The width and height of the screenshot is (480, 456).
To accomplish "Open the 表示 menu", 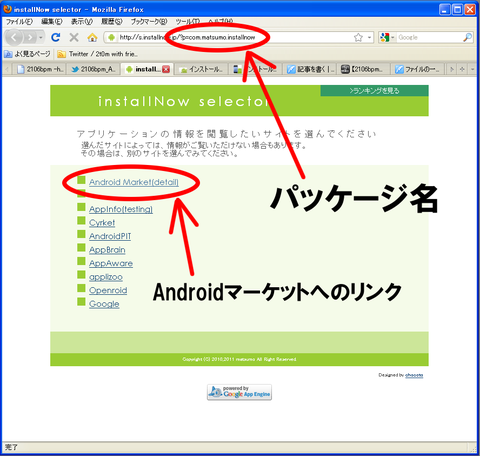I will (82, 22).
